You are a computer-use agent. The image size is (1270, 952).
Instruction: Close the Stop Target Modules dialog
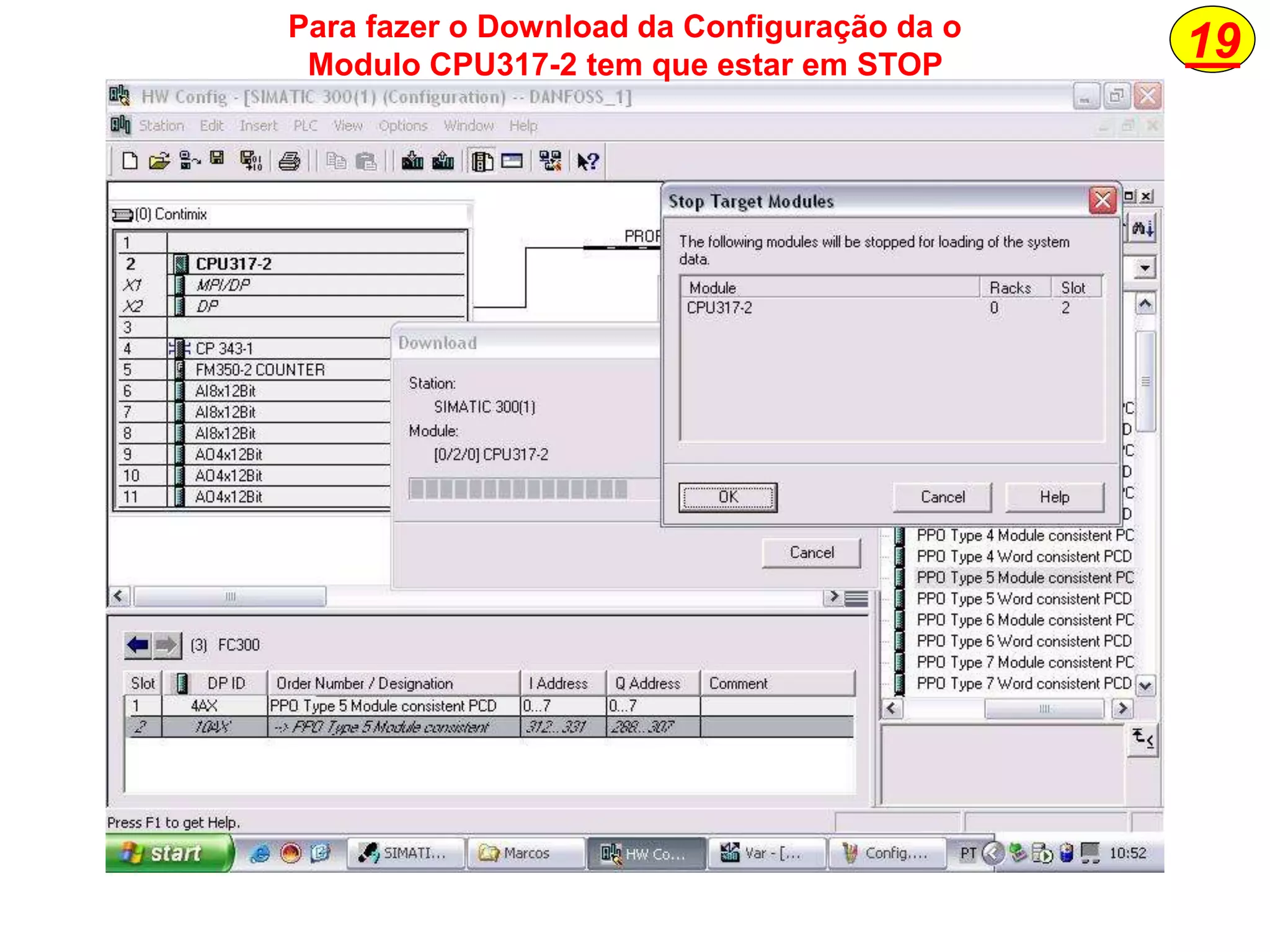[x=1102, y=201]
